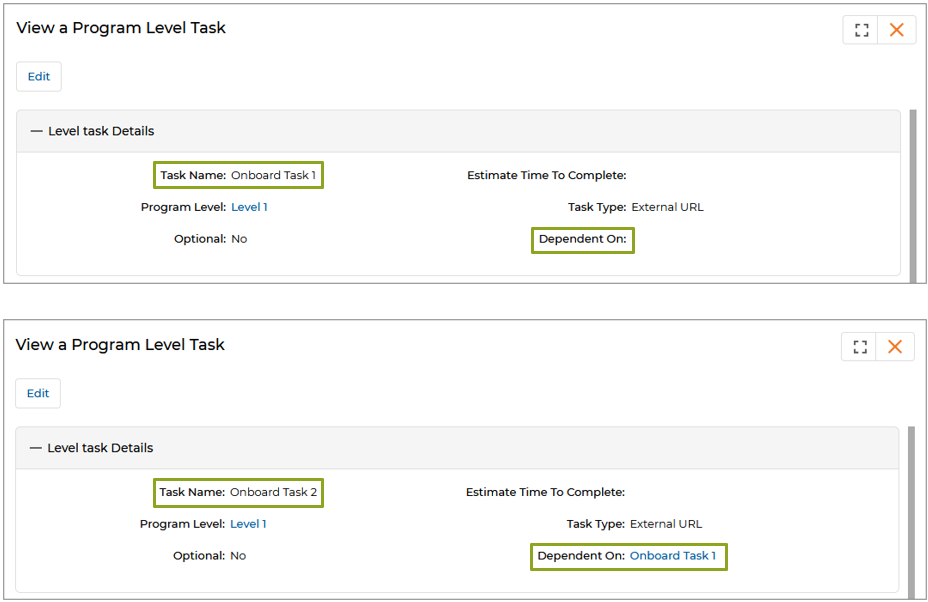
Task: Click 'External URL' value in Onboard Task 1 dialog
Action: click(668, 207)
